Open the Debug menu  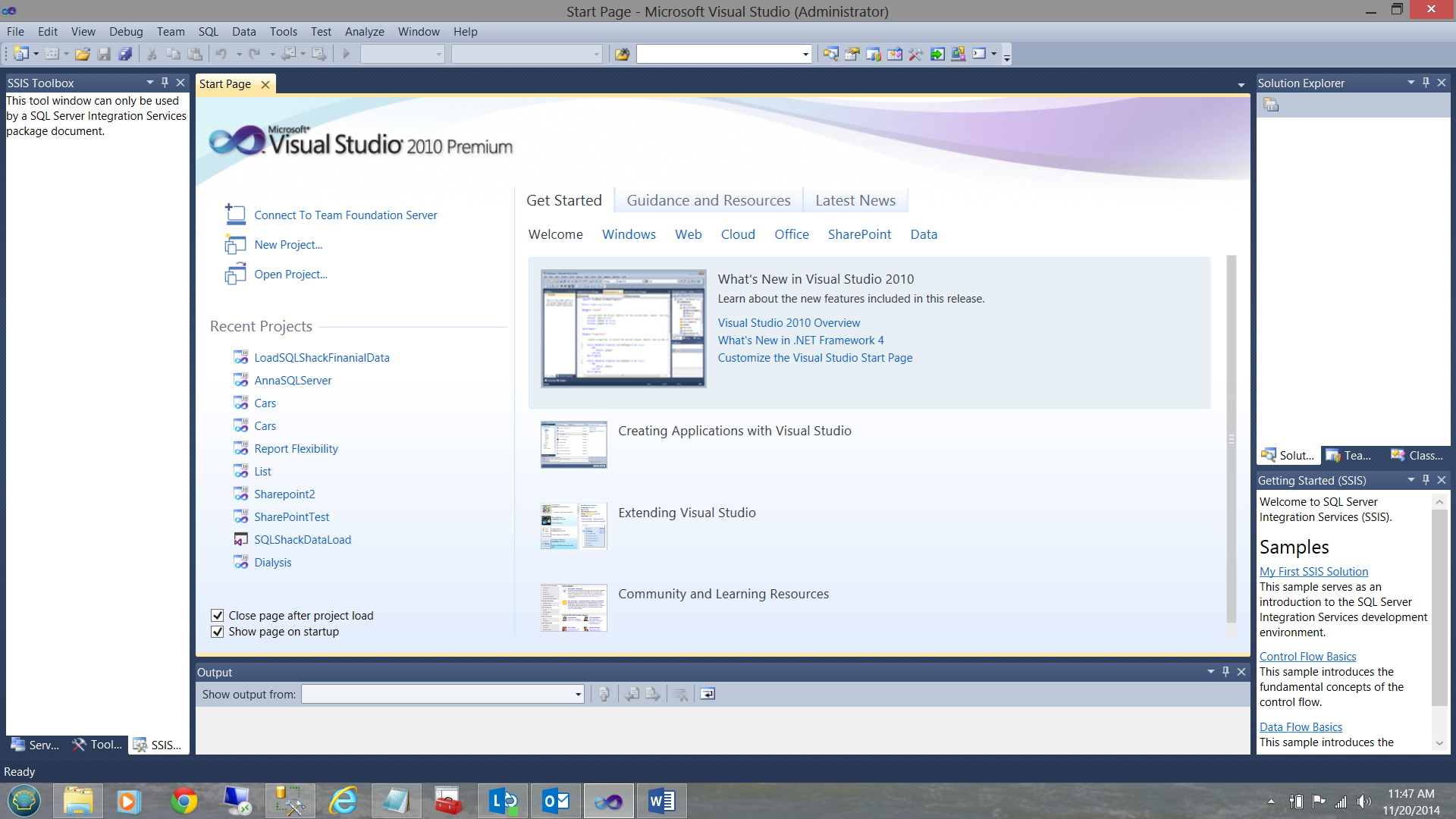(126, 31)
